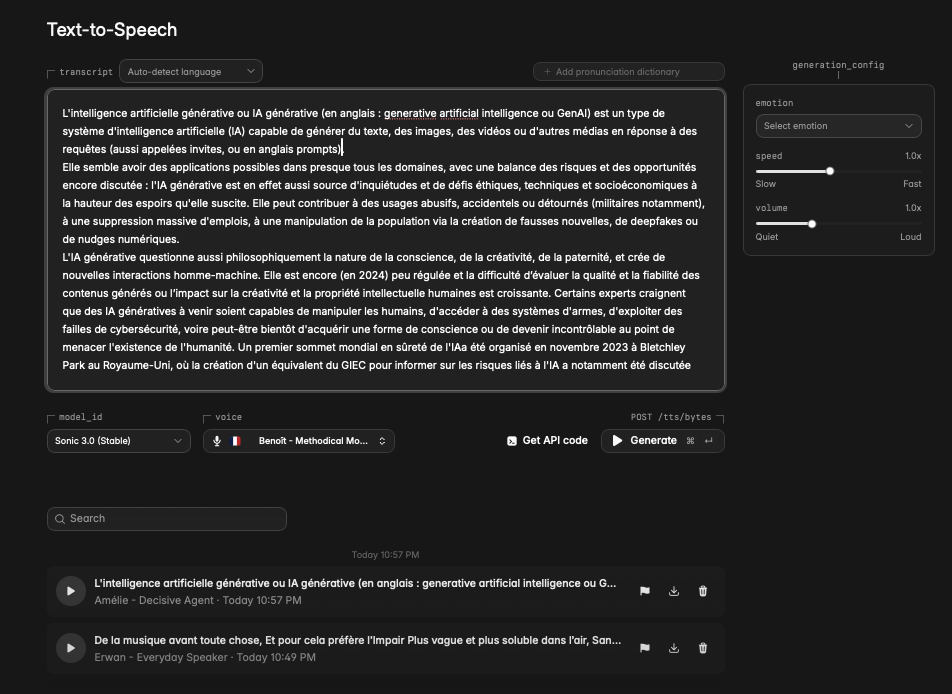Open the Auto-detect language dropdown

tap(190, 72)
